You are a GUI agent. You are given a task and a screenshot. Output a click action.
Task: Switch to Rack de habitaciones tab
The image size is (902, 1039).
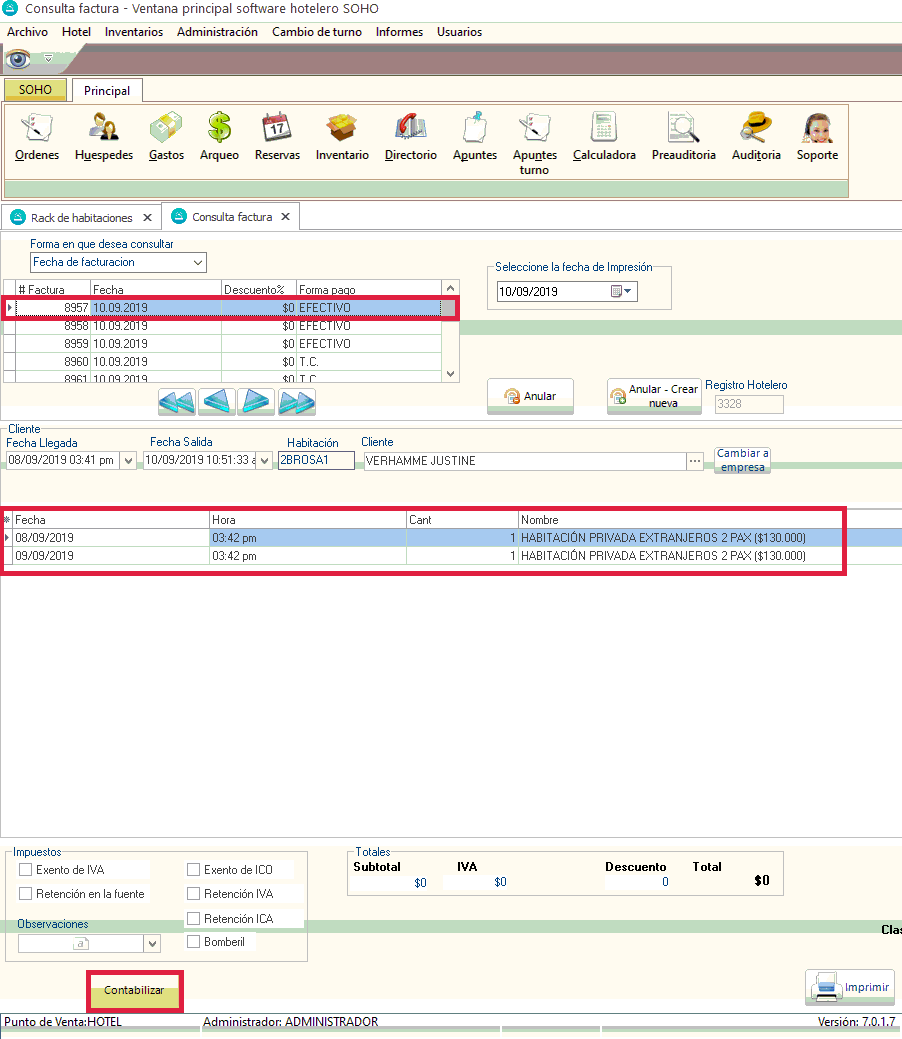(81, 217)
